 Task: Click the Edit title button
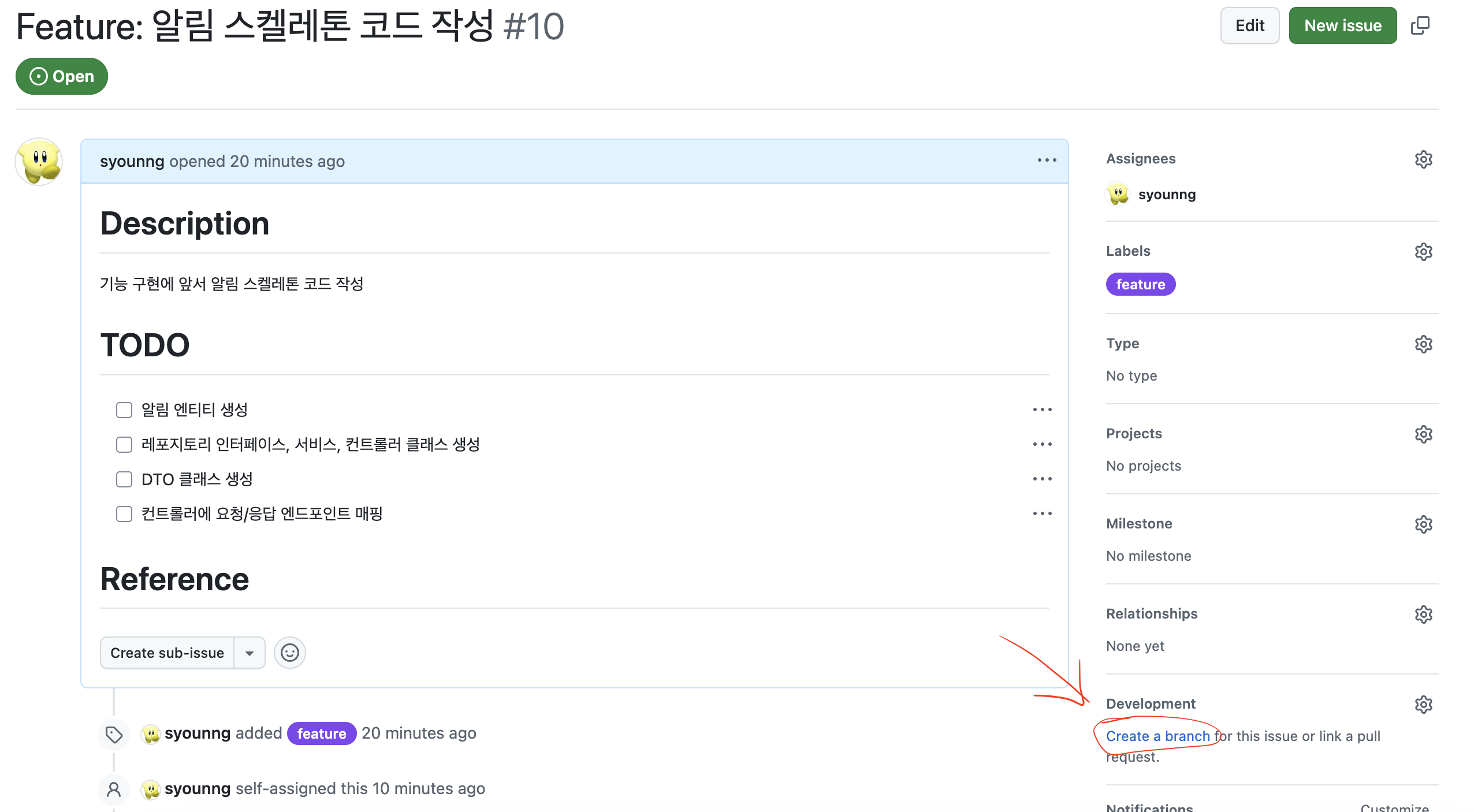coord(1249,25)
